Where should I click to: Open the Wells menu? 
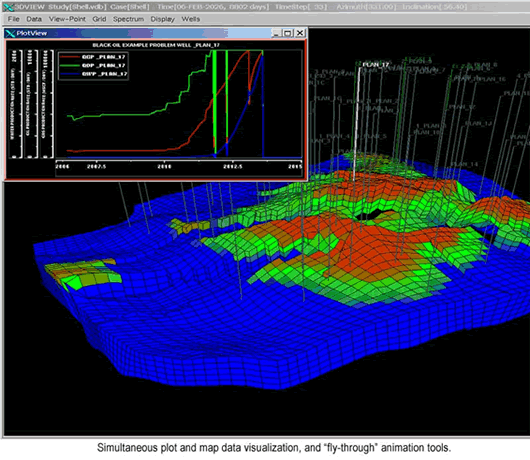[x=191, y=19]
